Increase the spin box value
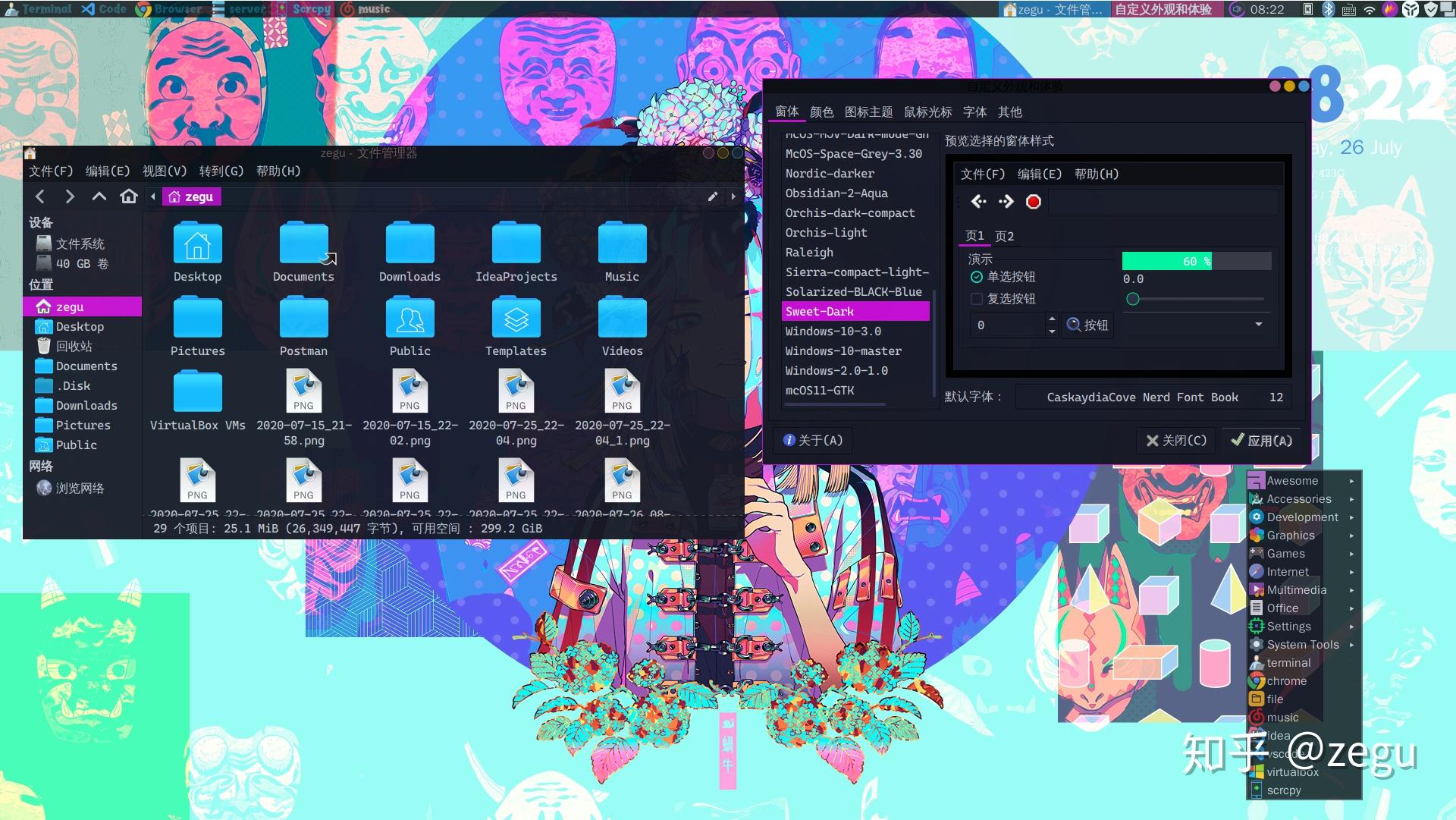 click(1052, 319)
